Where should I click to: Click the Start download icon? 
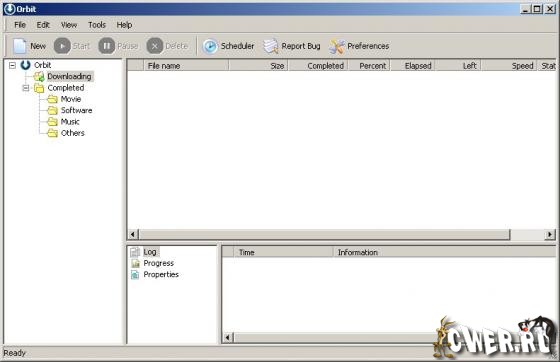tap(62, 46)
